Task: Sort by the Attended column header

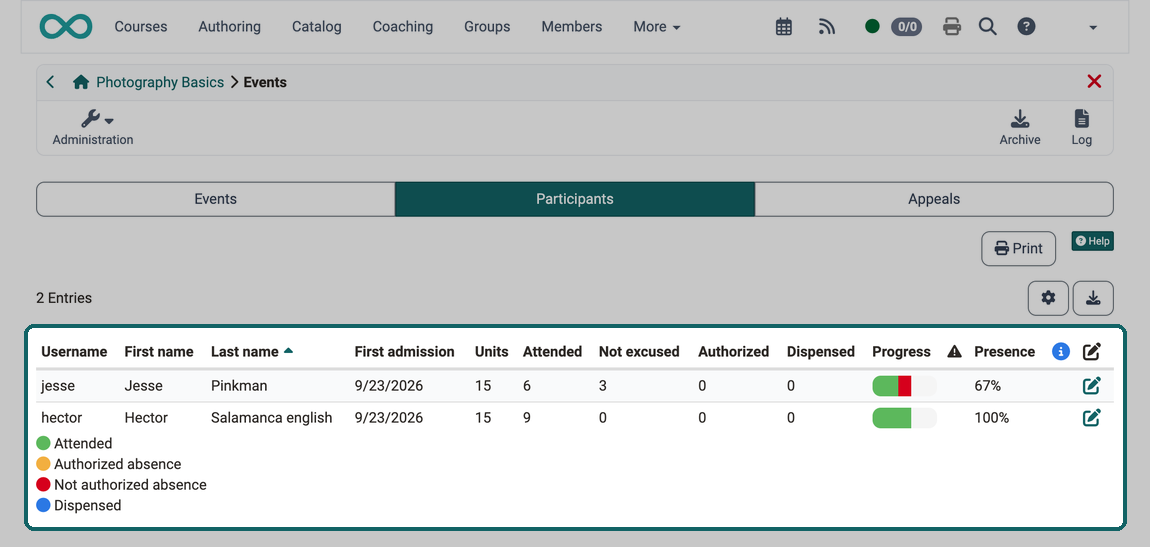Action: (x=552, y=352)
